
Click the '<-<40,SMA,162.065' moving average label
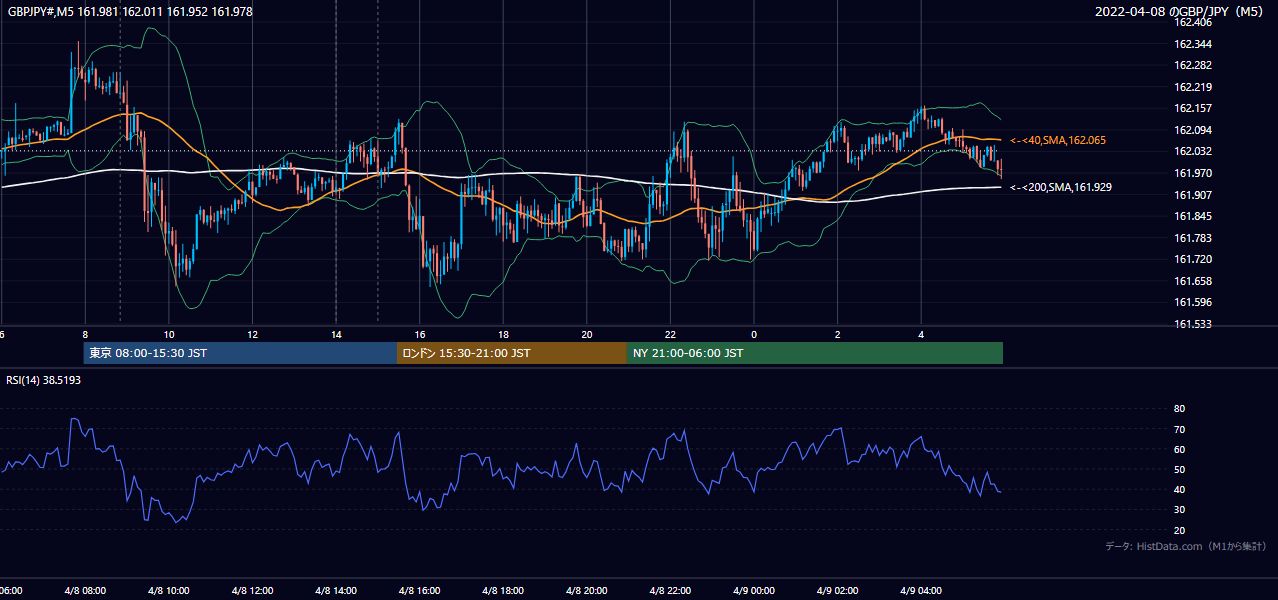pos(1058,141)
